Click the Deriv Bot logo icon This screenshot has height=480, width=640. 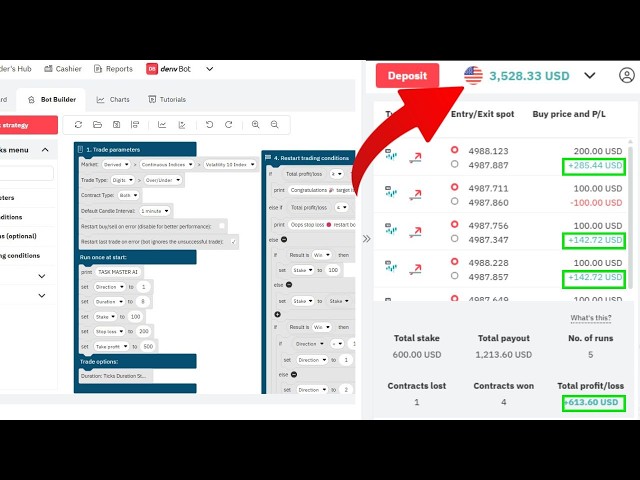tap(152, 69)
